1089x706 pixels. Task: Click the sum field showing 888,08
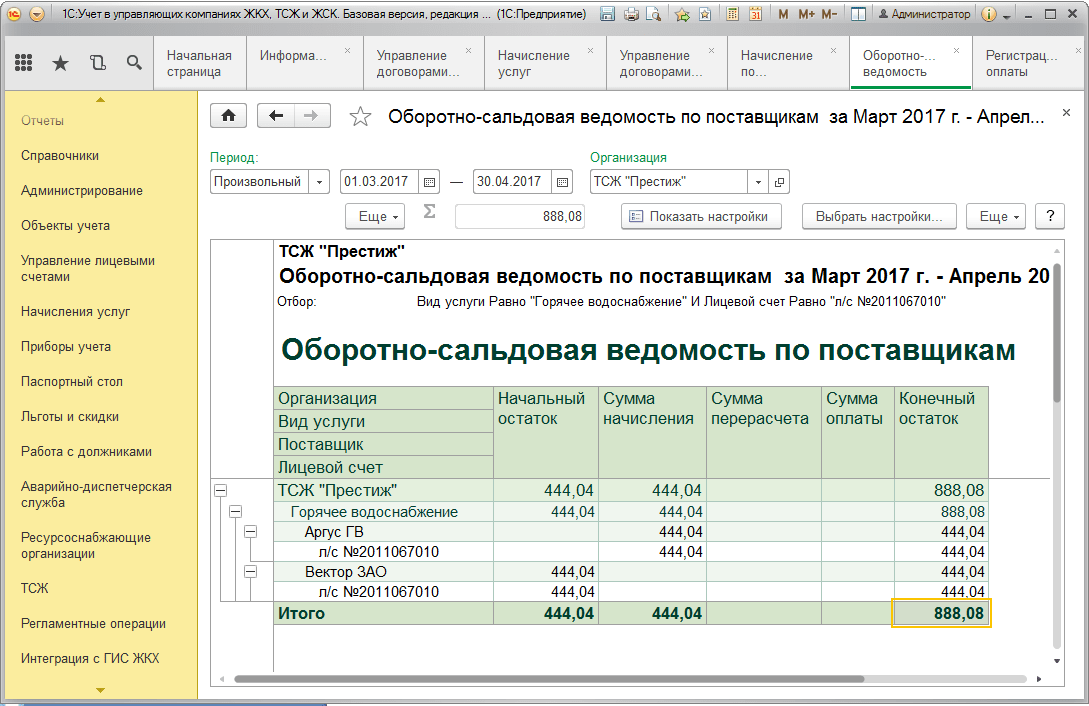(x=519, y=217)
